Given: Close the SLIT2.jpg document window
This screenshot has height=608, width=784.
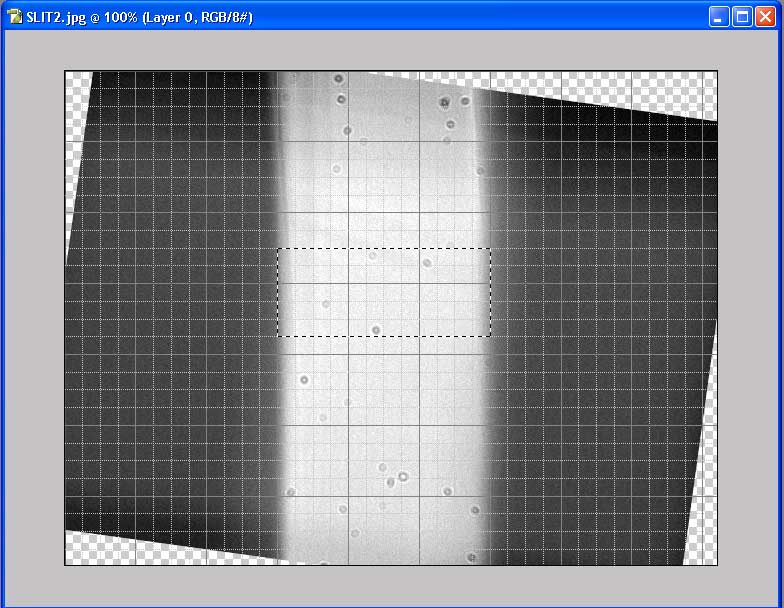Looking at the screenshot, I should pos(766,17).
